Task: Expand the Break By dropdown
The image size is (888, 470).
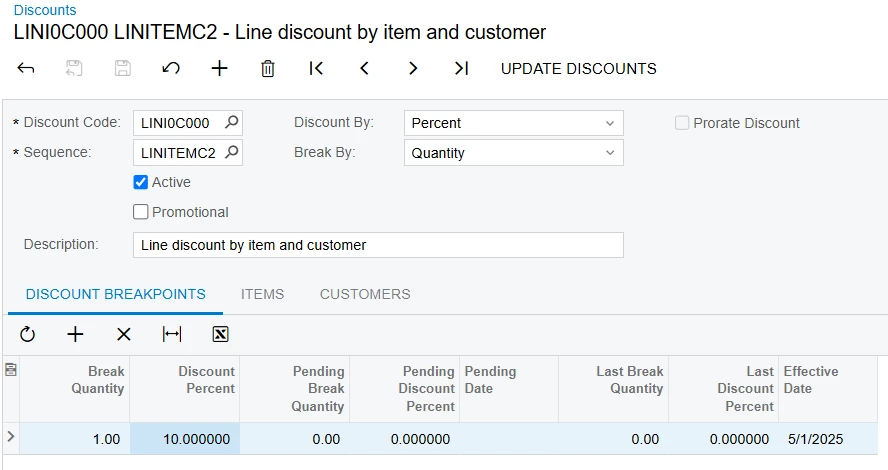Action: pos(610,153)
